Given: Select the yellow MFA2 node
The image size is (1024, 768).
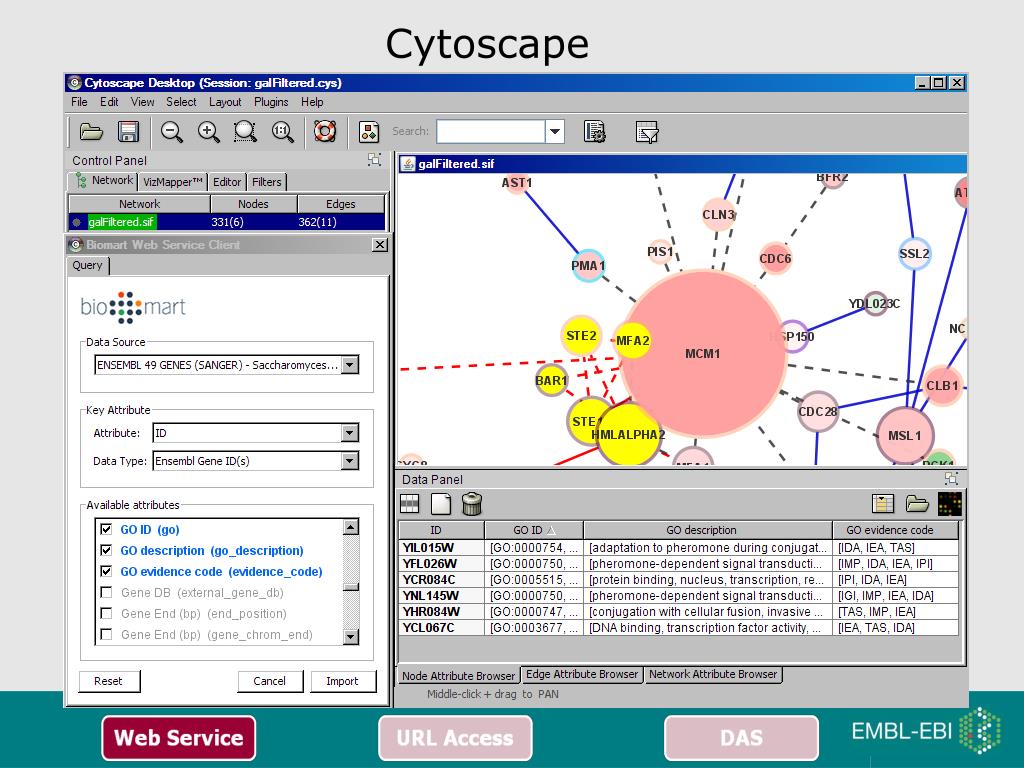Looking at the screenshot, I should click(x=632, y=340).
